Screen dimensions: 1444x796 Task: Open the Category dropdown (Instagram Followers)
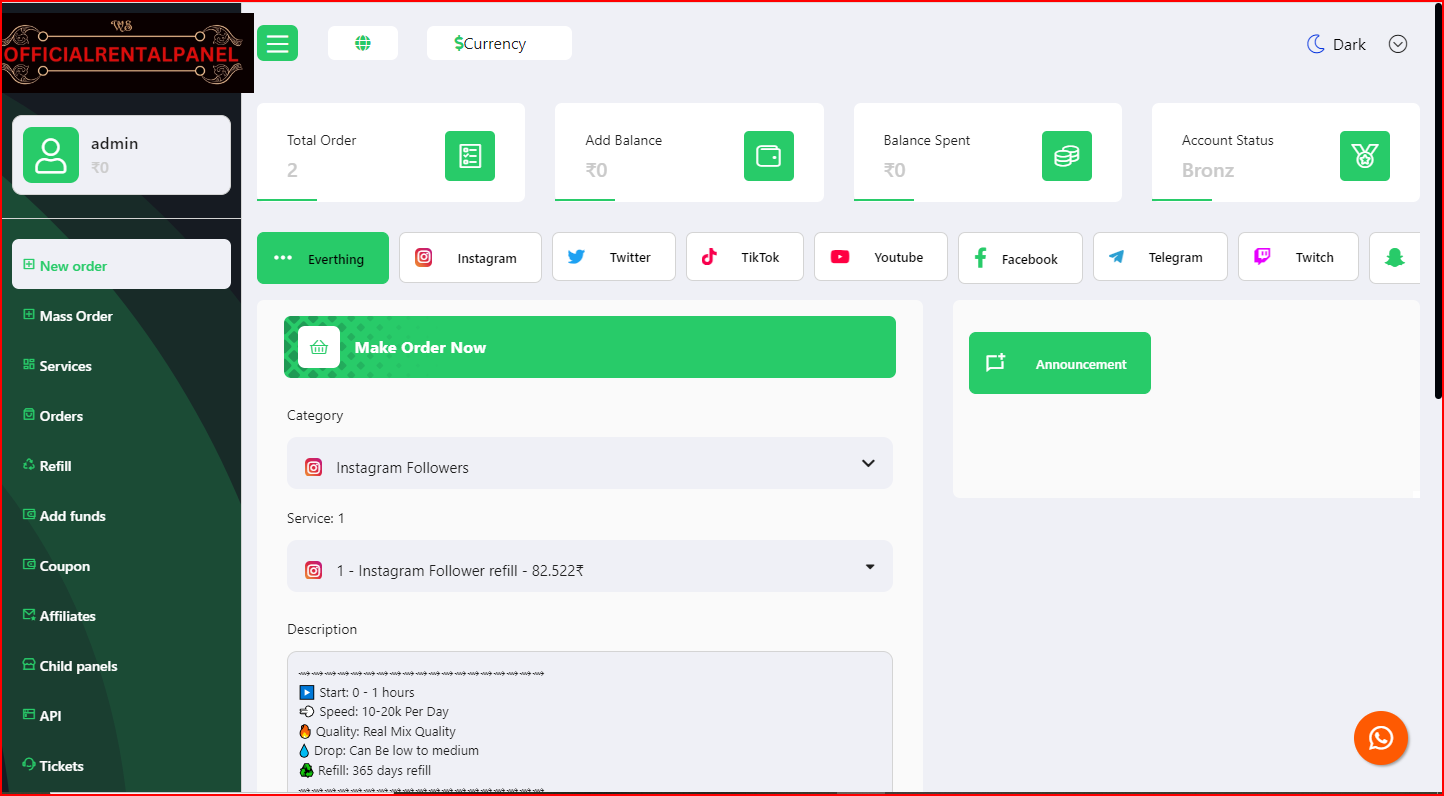[589, 464]
